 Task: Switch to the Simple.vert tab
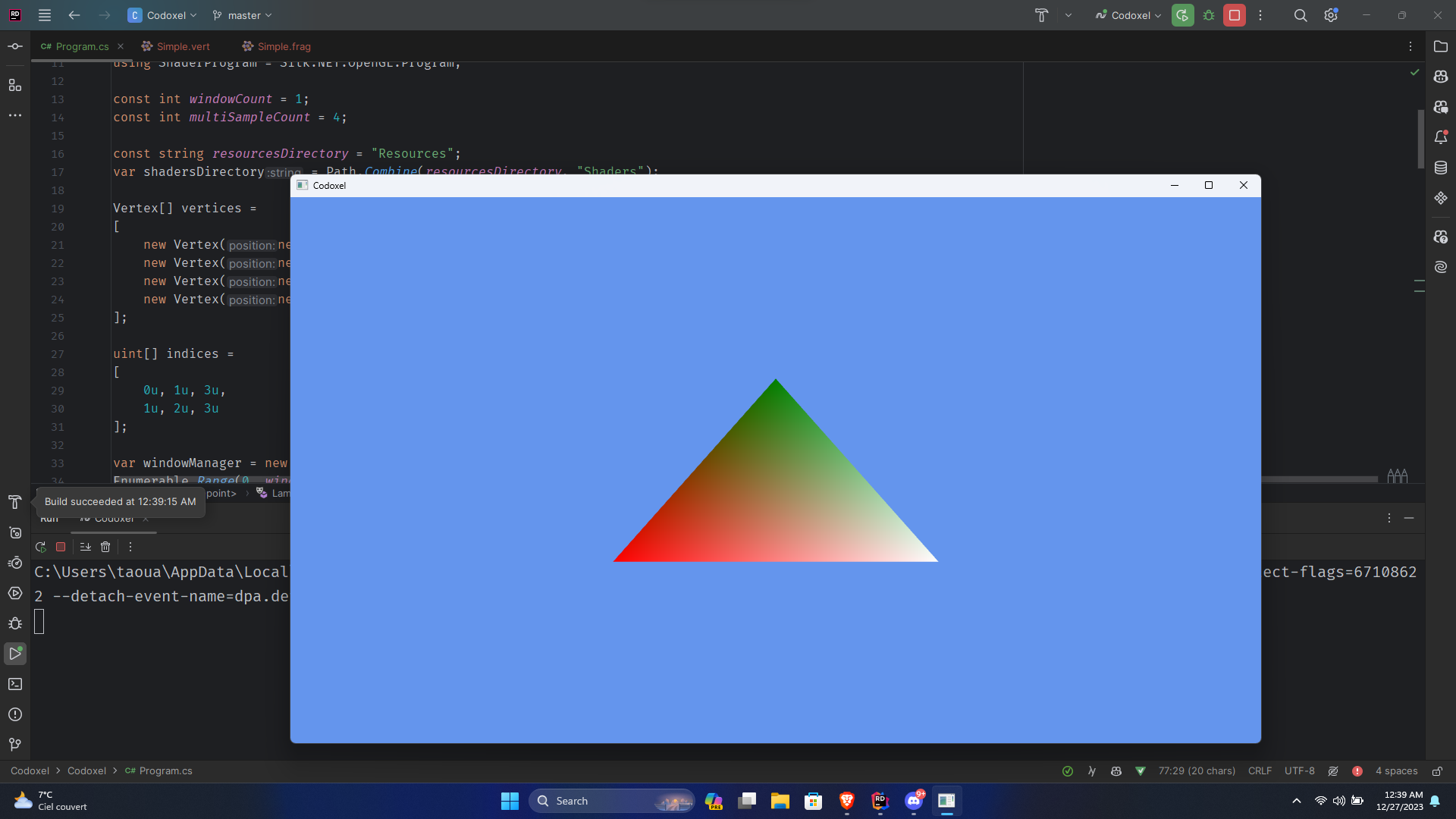tap(183, 46)
